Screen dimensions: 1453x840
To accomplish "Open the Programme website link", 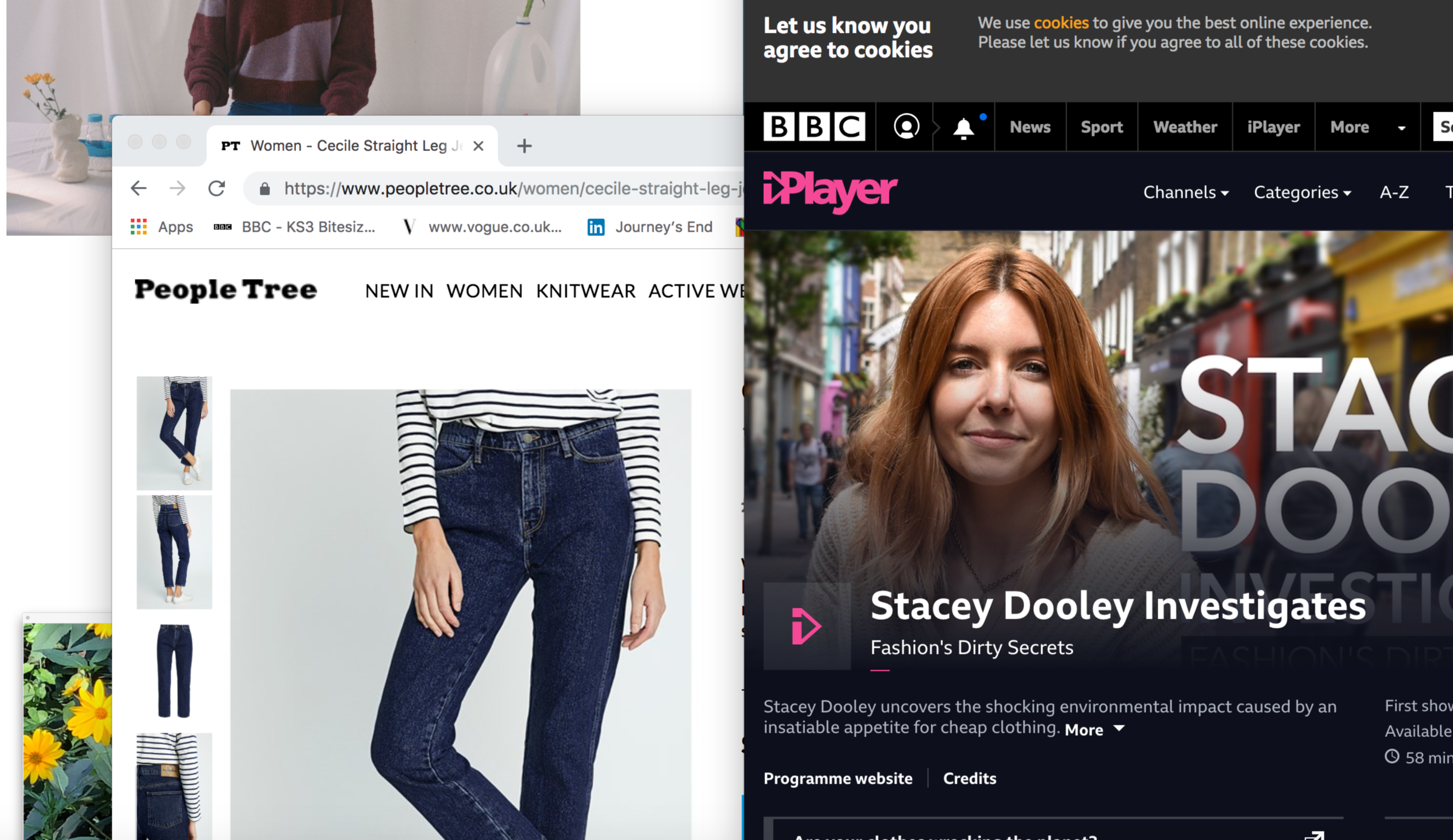I will click(838, 778).
